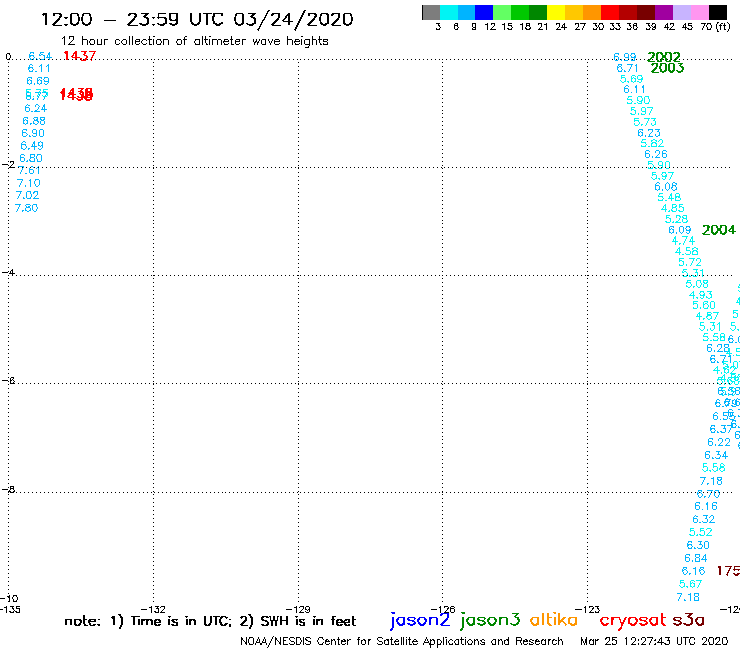Click the 6.99 wave height reading
The height and width of the screenshot is (650, 740).
(625, 57)
